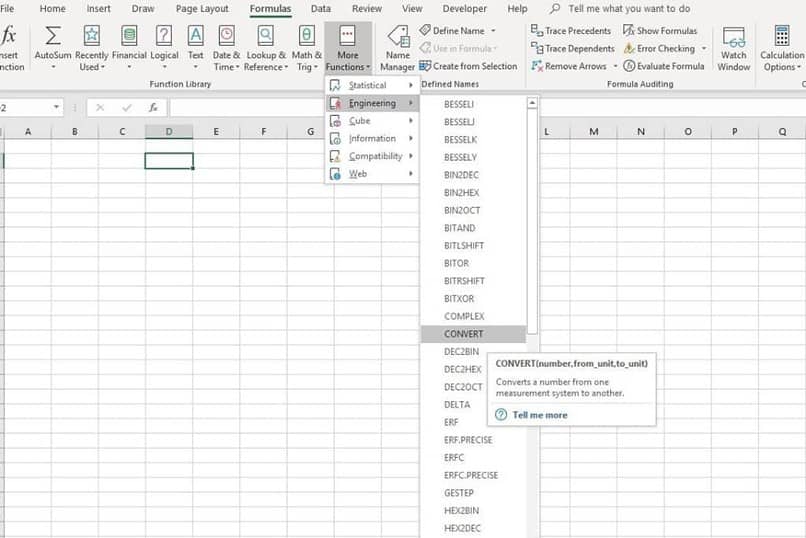This screenshot has height=538, width=806.
Task: Open the Name Manager
Action: point(397,48)
